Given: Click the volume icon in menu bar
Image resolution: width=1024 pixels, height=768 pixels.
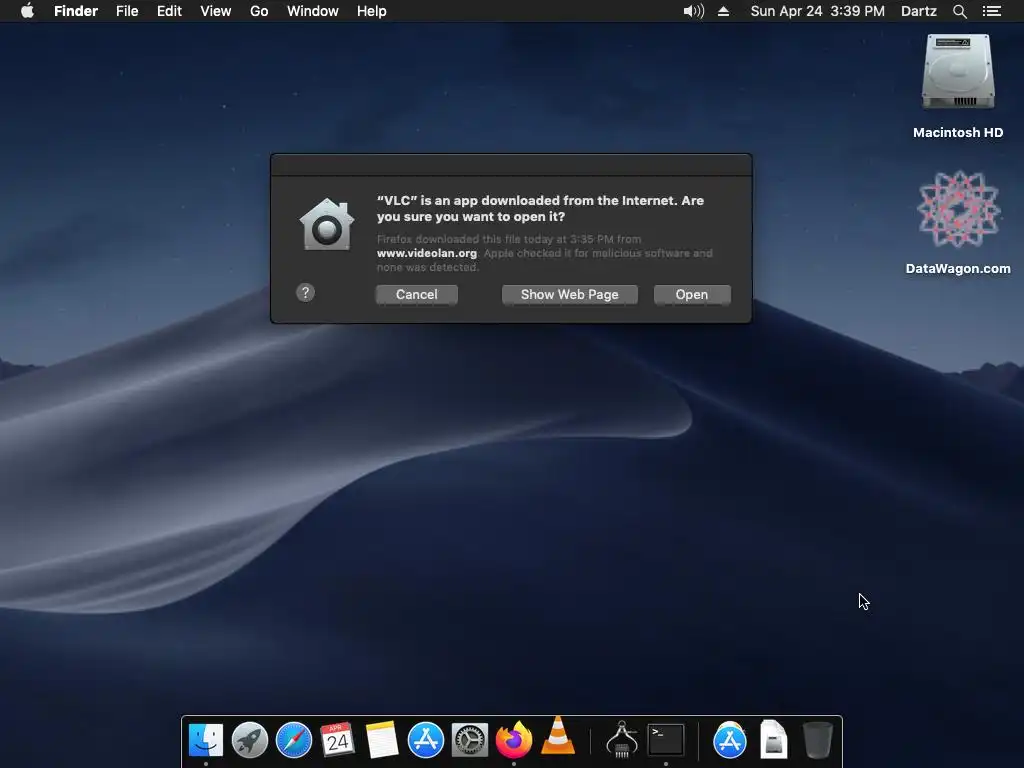Looking at the screenshot, I should [x=694, y=11].
